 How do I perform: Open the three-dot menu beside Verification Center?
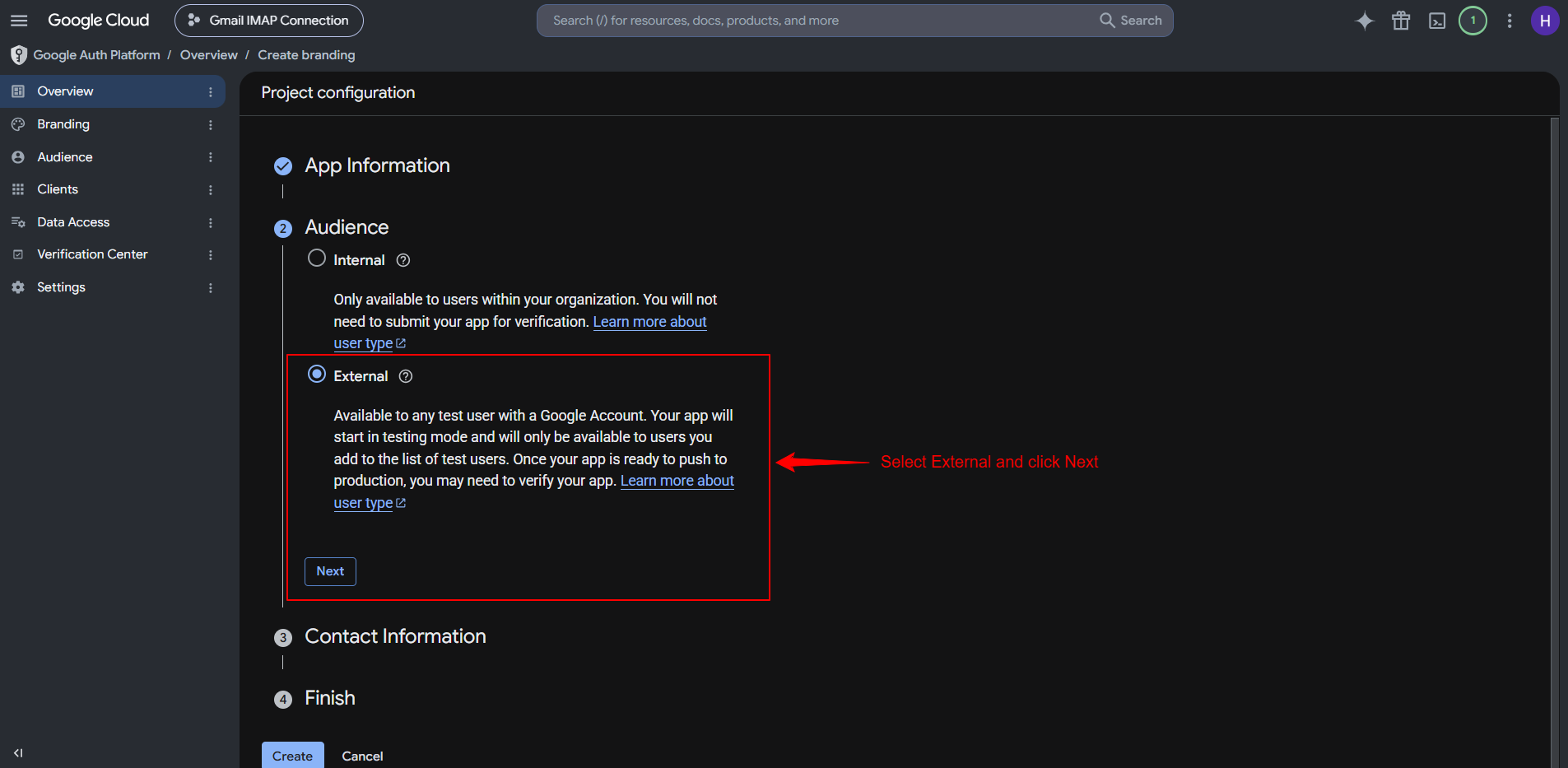pos(211,255)
